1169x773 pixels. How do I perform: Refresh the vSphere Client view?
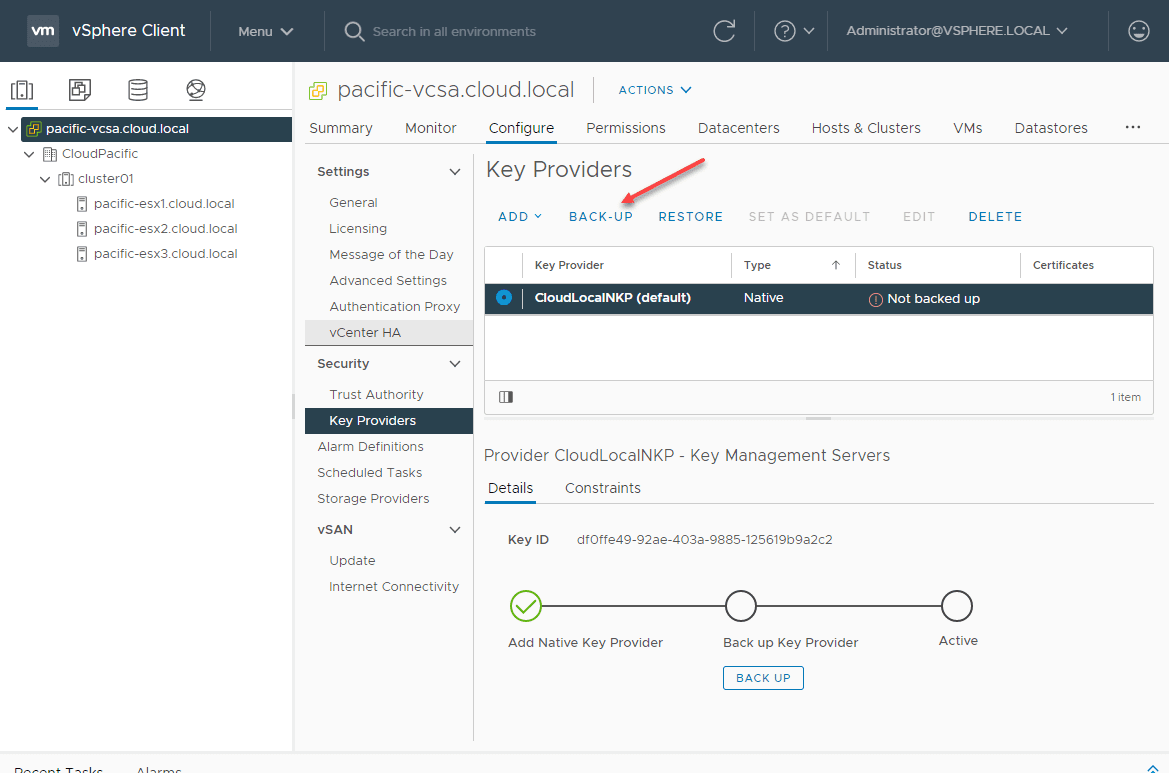[x=724, y=30]
